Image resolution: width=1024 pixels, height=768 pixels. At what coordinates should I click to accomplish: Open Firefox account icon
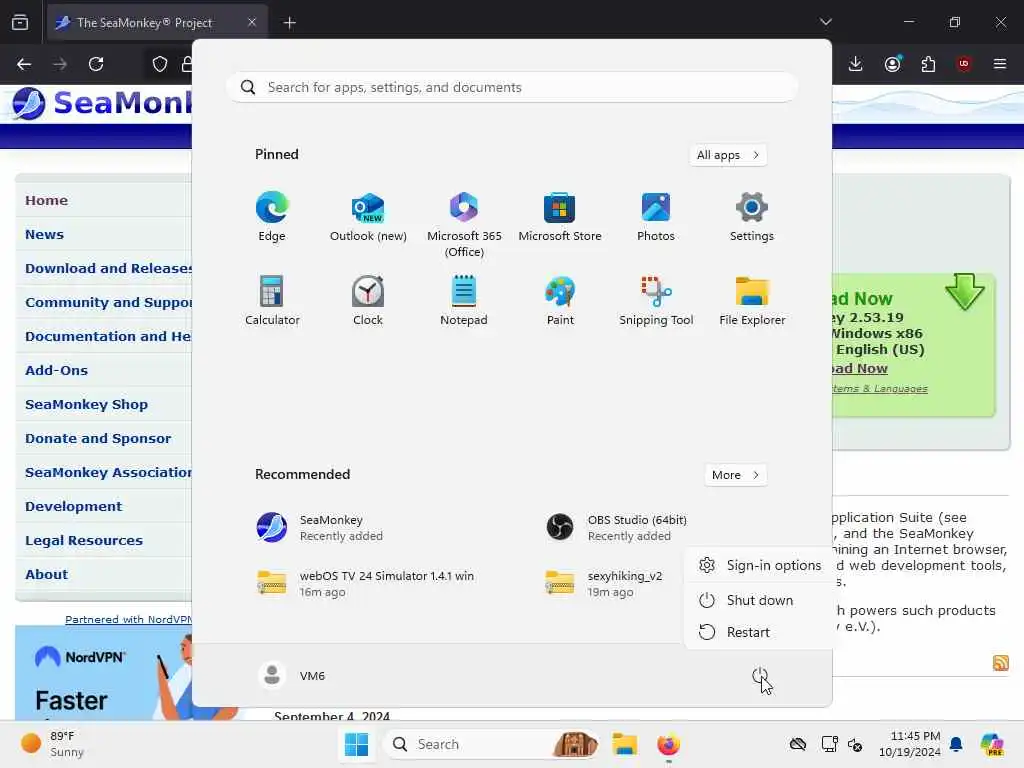tap(892, 64)
